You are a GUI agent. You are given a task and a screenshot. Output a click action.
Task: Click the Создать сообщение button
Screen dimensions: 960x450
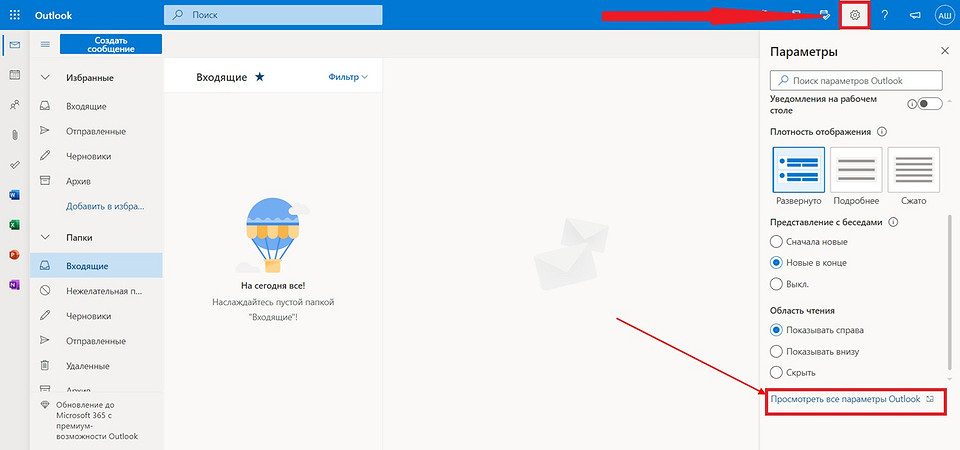point(111,44)
